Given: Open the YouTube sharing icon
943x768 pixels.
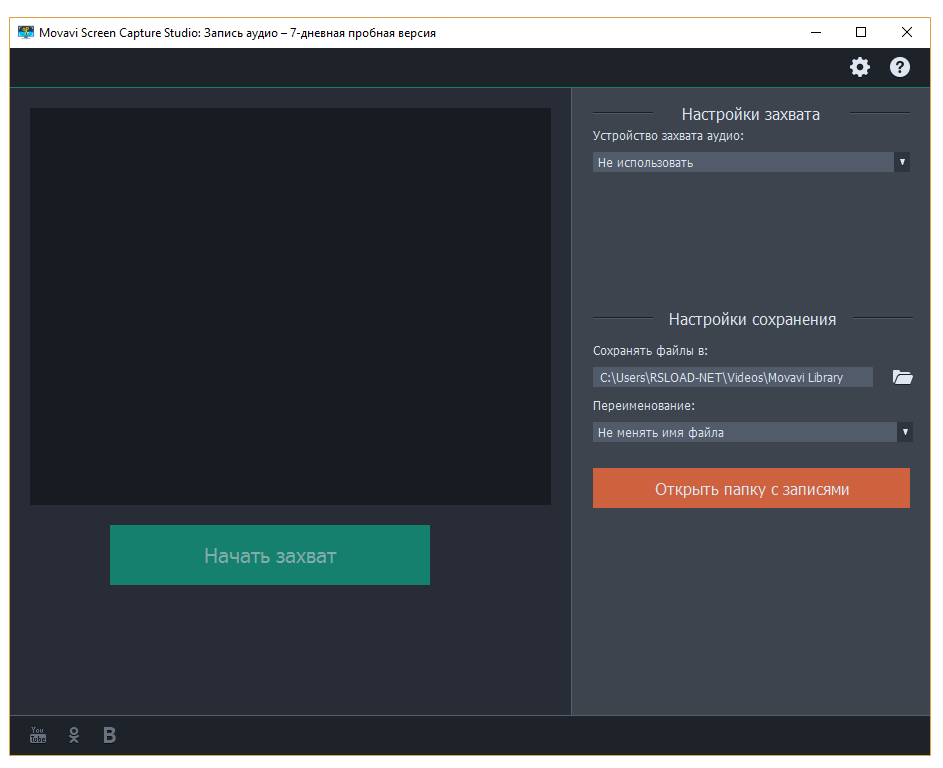Looking at the screenshot, I should coord(37,734).
